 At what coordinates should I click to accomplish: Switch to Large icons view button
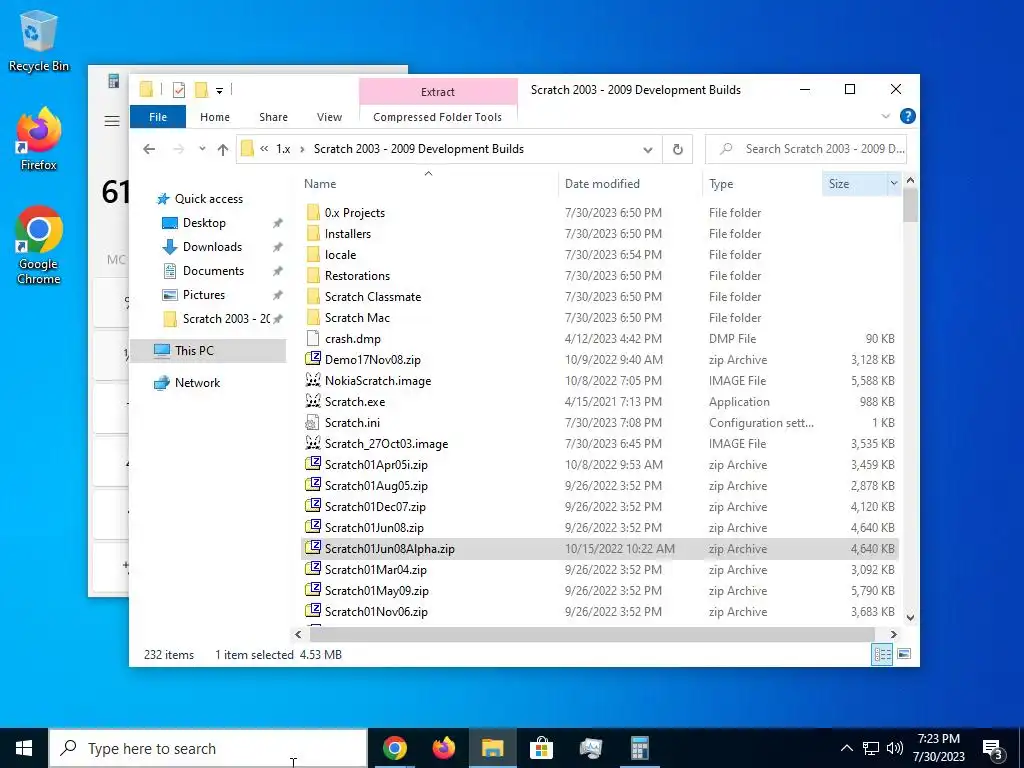pyautogui.click(x=904, y=654)
